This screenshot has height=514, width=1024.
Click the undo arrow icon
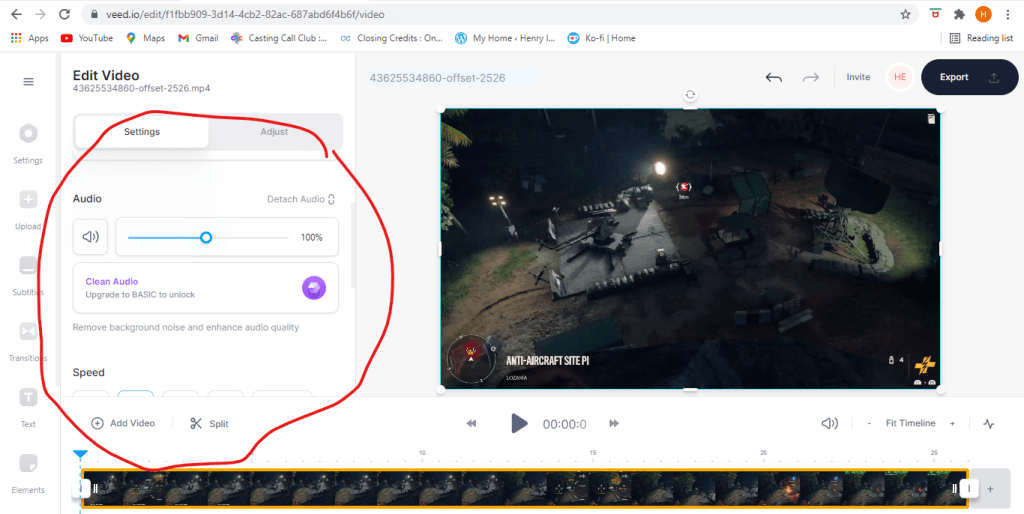[773, 77]
